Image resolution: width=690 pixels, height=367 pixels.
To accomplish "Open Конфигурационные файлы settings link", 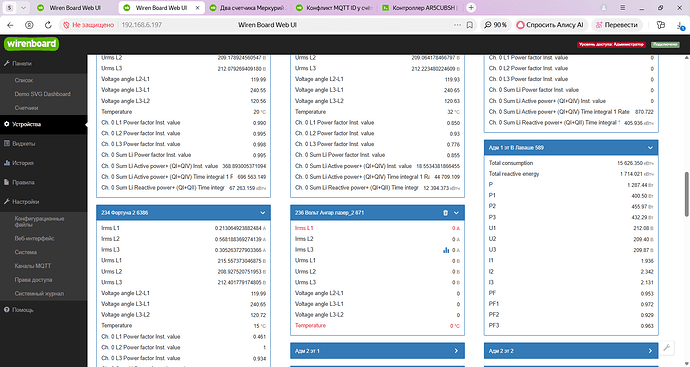I will pos(39,222).
